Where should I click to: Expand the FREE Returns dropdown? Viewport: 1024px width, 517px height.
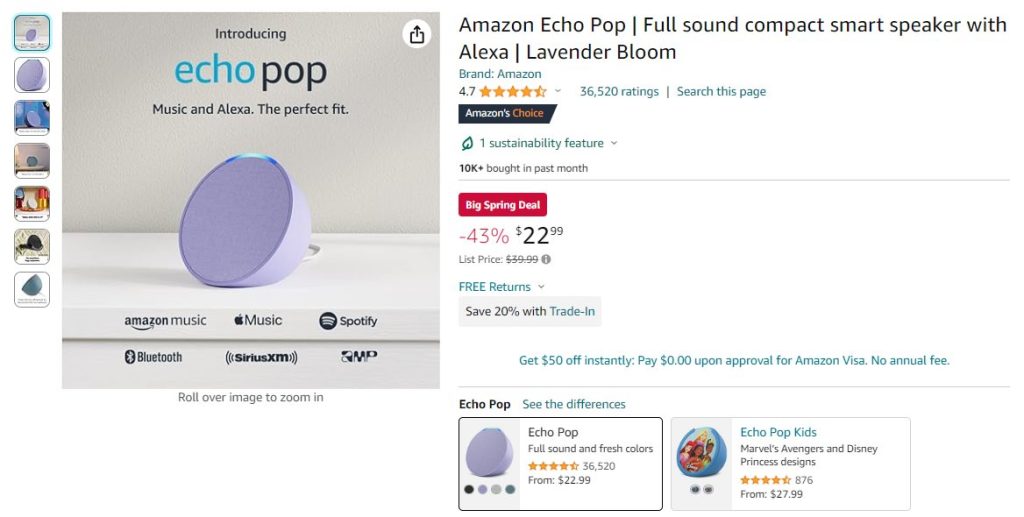click(541, 287)
